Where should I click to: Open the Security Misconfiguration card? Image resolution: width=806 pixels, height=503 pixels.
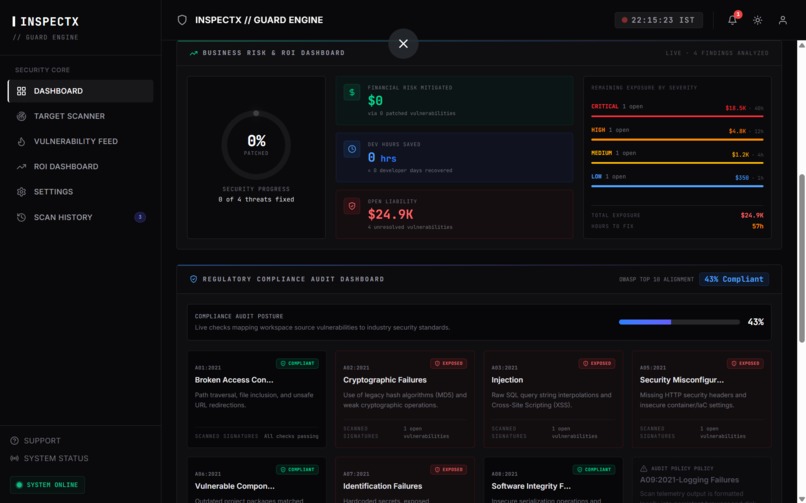tap(701, 399)
